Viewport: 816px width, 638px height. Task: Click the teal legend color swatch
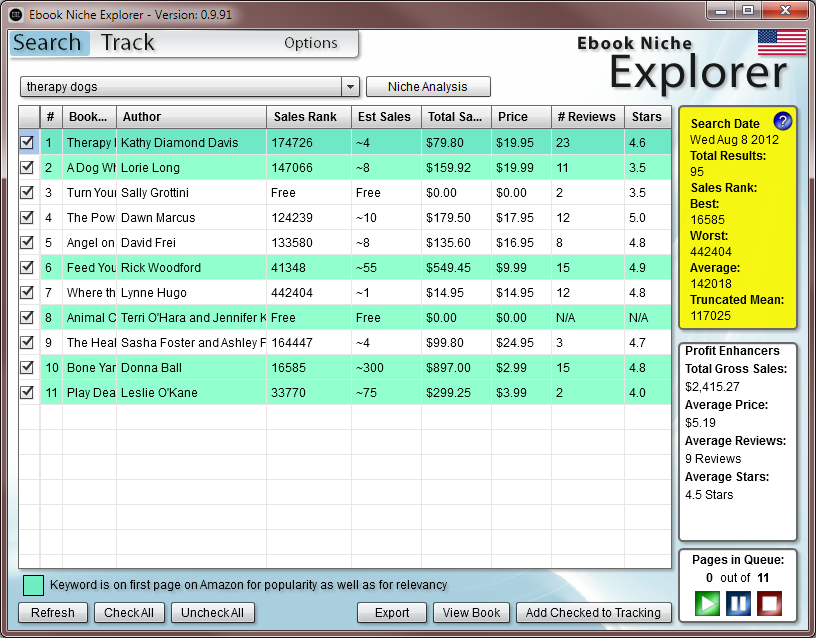[33, 585]
